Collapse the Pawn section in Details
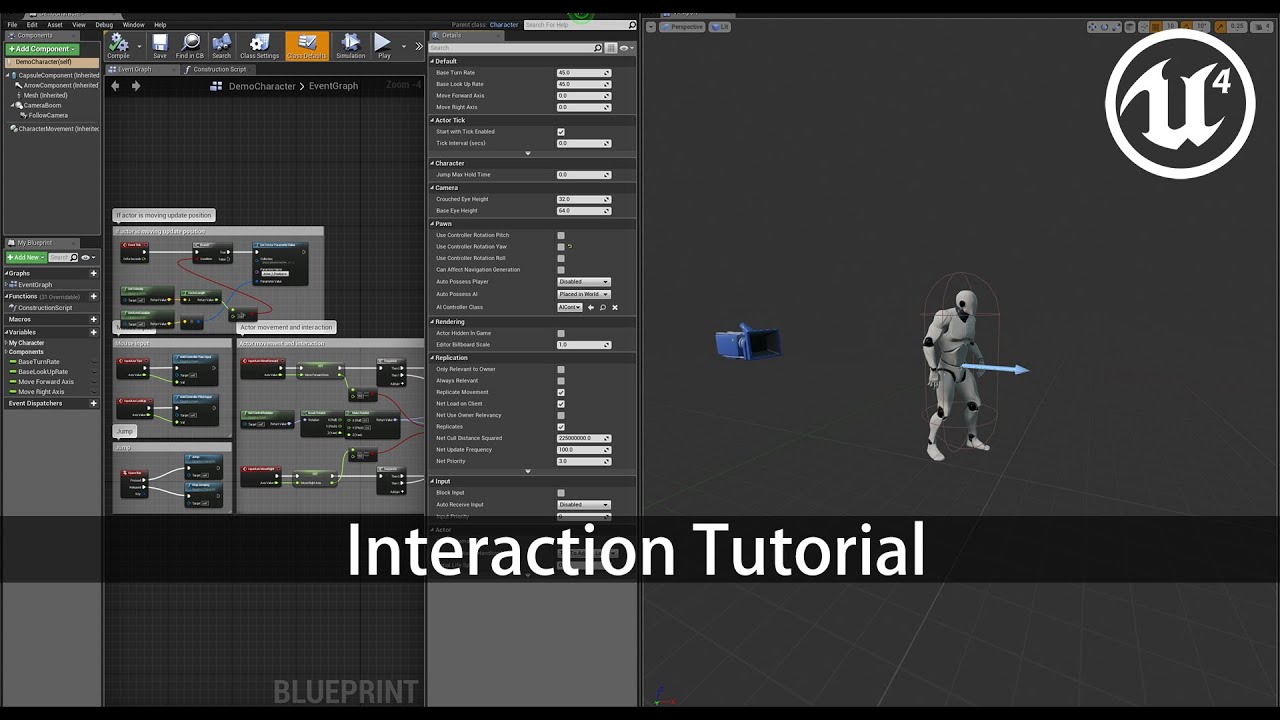Viewport: 1280px width, 720px height. coord(433,224)
